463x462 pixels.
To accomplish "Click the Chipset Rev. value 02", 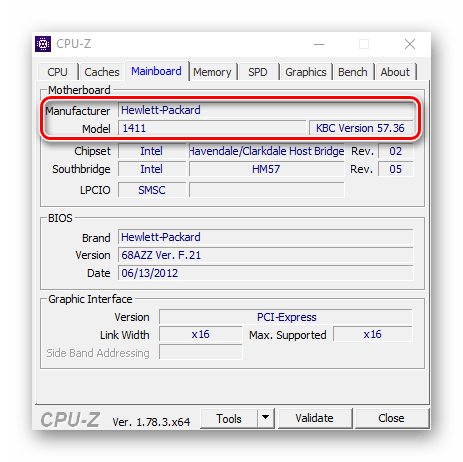I will (x=396, y=151).
